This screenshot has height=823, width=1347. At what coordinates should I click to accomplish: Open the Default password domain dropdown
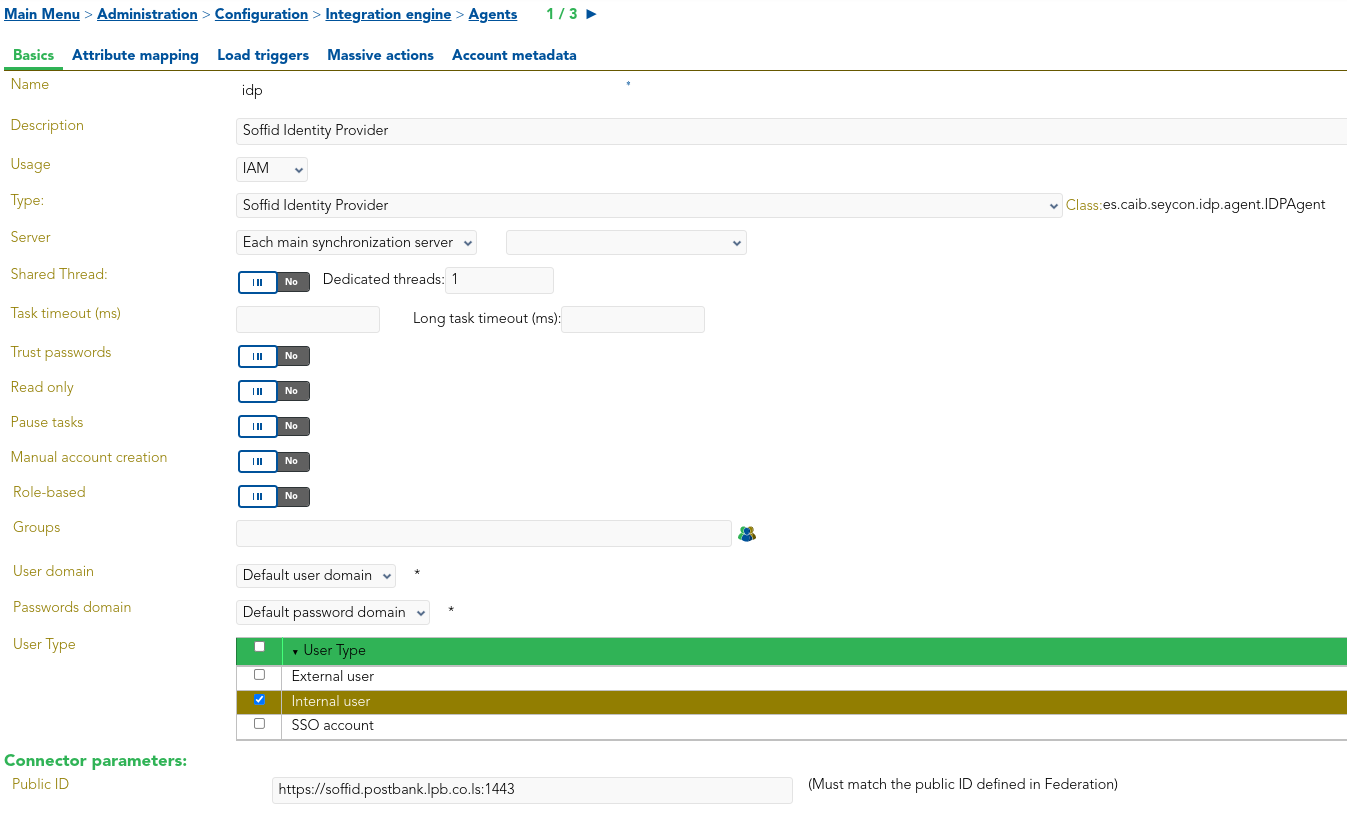coord(333,613)
